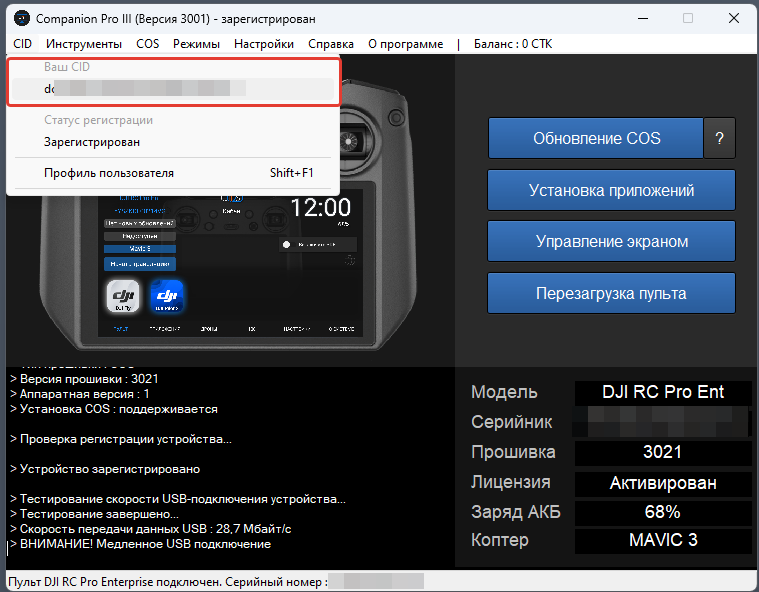Open the Настройки menu
The width and height of the screenshot is (759, 592).
(x=264, y=44)
